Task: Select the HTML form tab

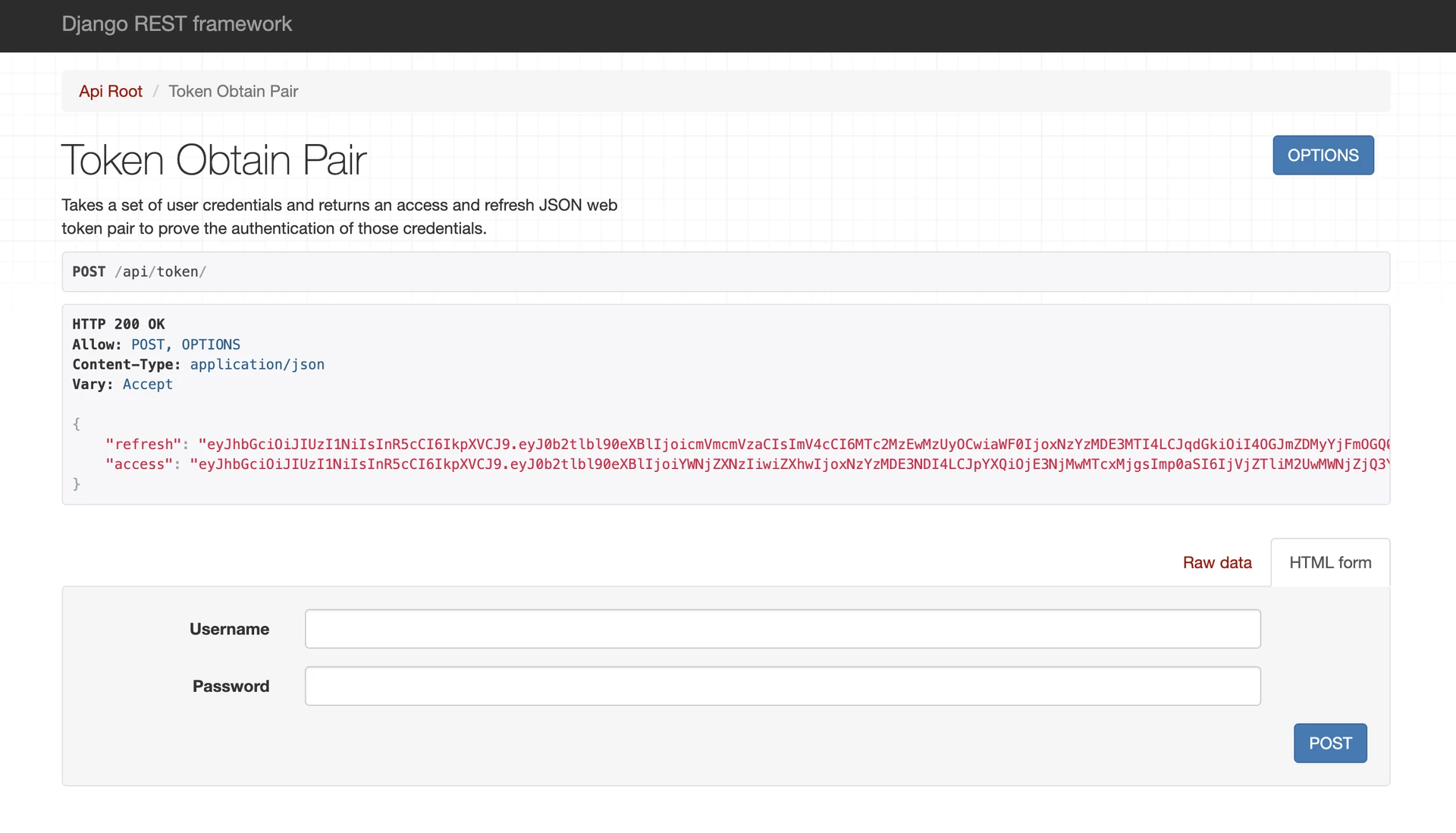Action: (x=1329, y=562)
